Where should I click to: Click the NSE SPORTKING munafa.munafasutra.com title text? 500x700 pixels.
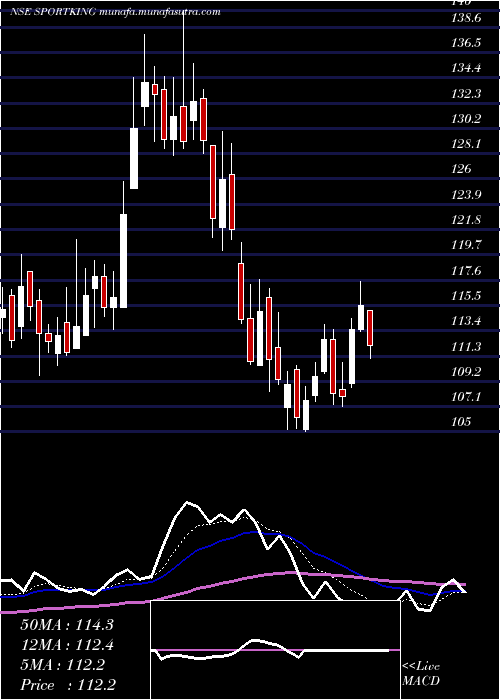click(115, 12)
